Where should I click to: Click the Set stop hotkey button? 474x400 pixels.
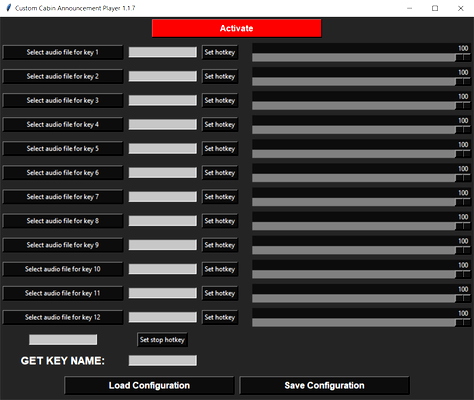[162, 340]
